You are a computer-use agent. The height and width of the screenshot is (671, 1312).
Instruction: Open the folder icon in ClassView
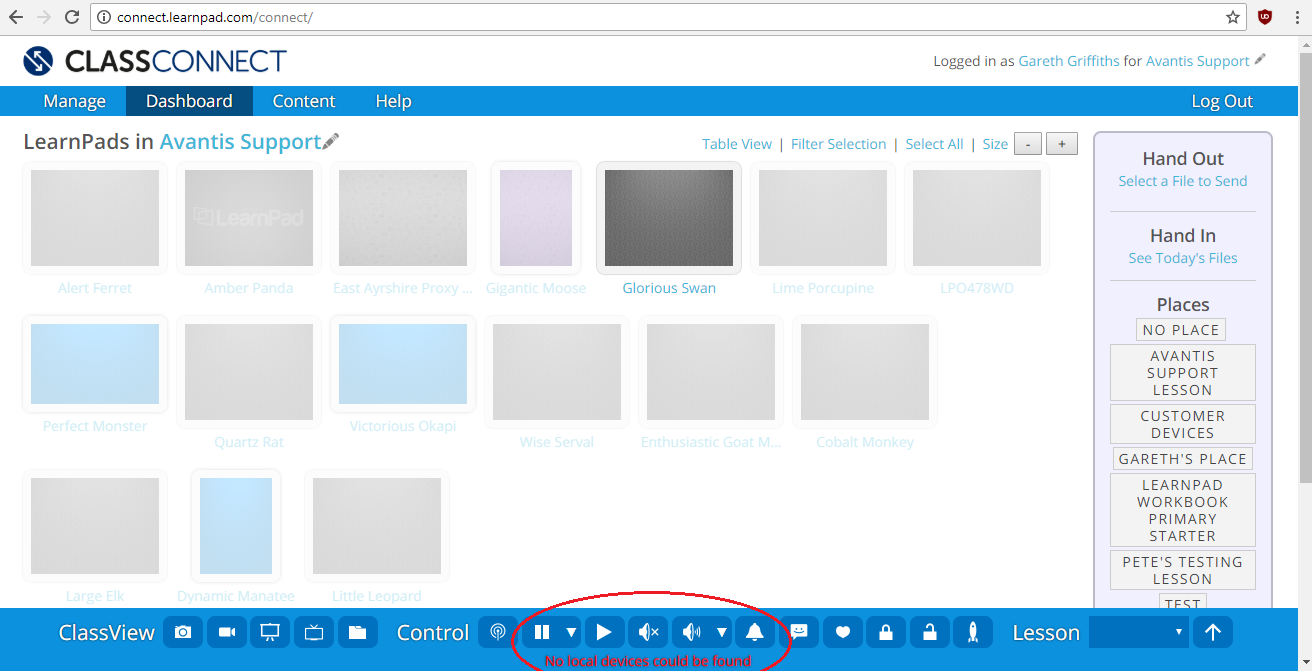tap(357, 632)
